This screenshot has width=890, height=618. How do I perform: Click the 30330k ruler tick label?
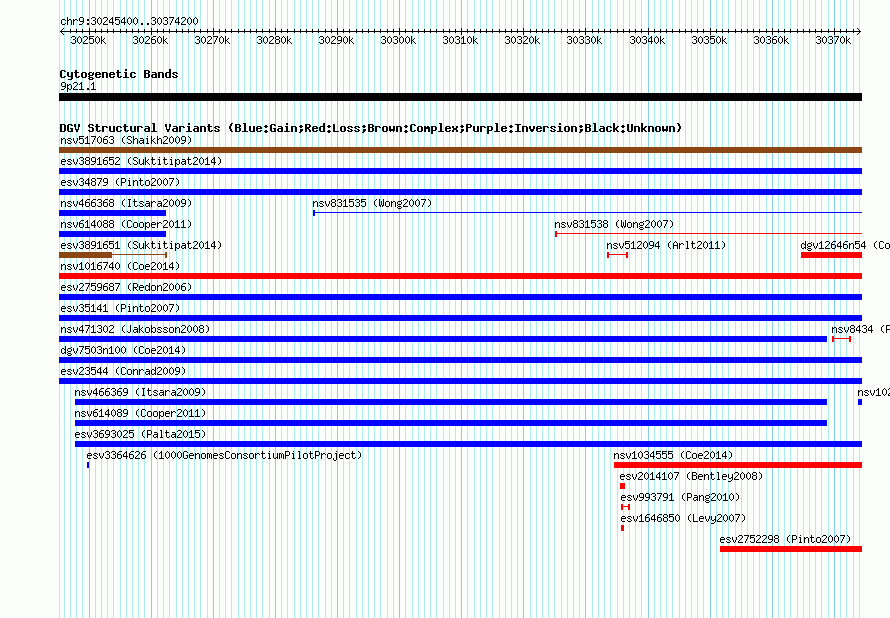(x=584, y=40)
